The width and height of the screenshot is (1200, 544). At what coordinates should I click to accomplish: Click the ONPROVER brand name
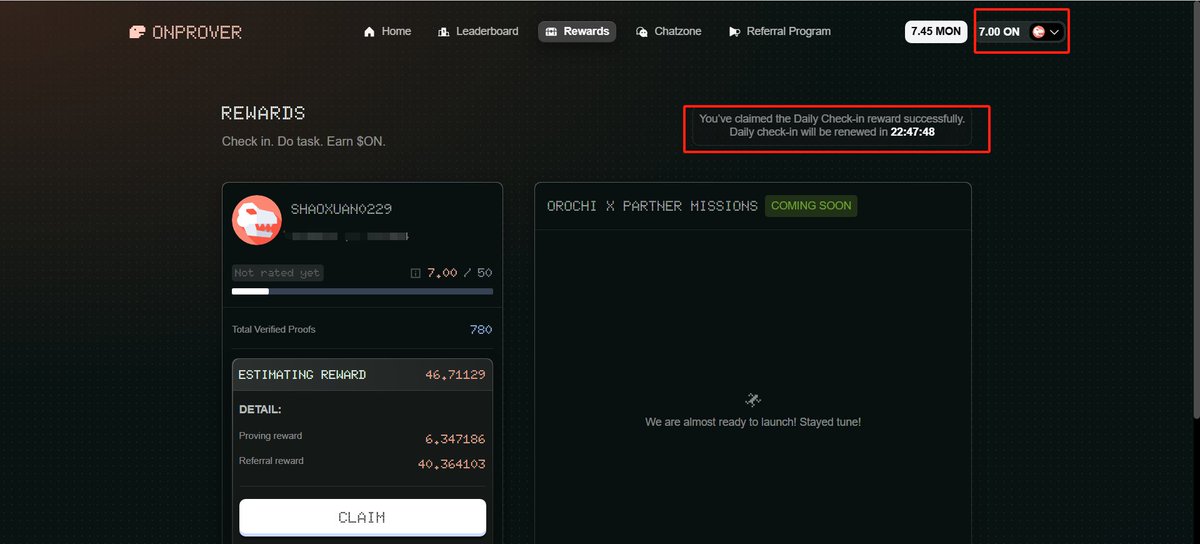pos(197,32)
